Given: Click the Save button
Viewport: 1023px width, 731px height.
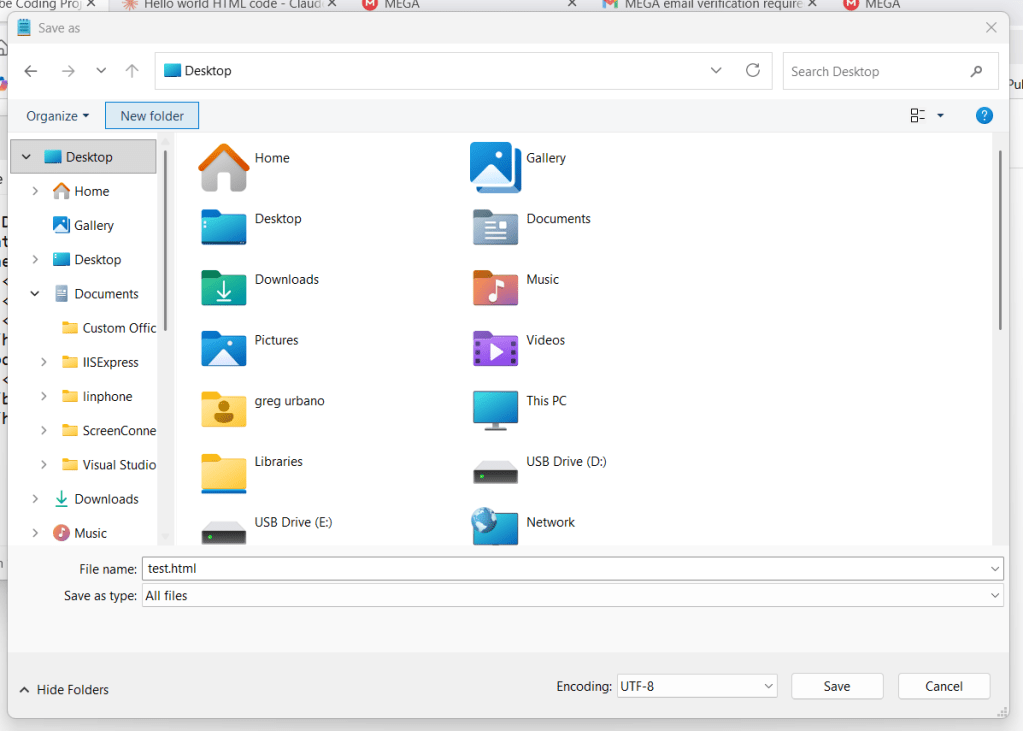Looking at the screenshot, I should (x=837, y=686).
